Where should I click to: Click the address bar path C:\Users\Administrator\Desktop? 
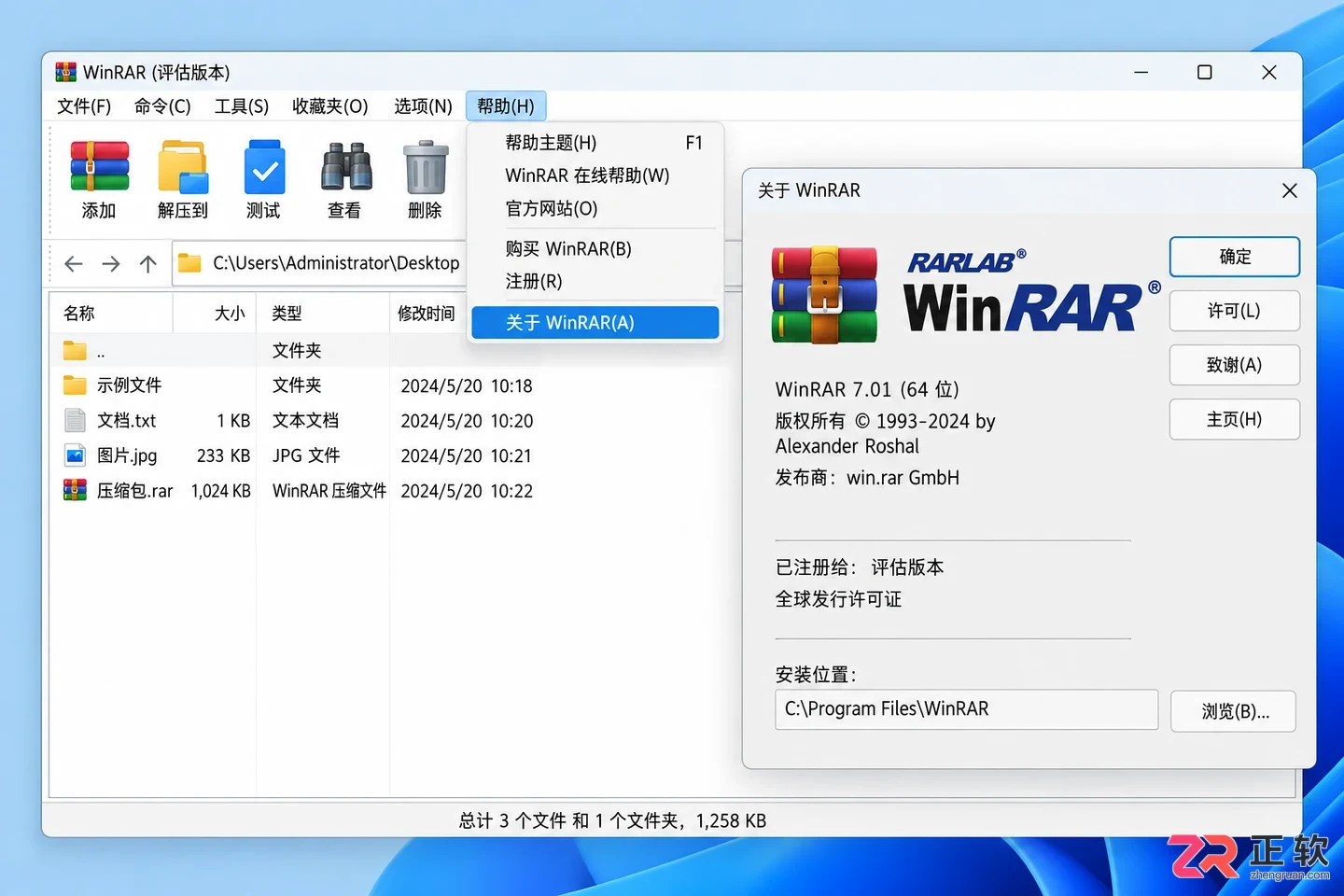336,263
